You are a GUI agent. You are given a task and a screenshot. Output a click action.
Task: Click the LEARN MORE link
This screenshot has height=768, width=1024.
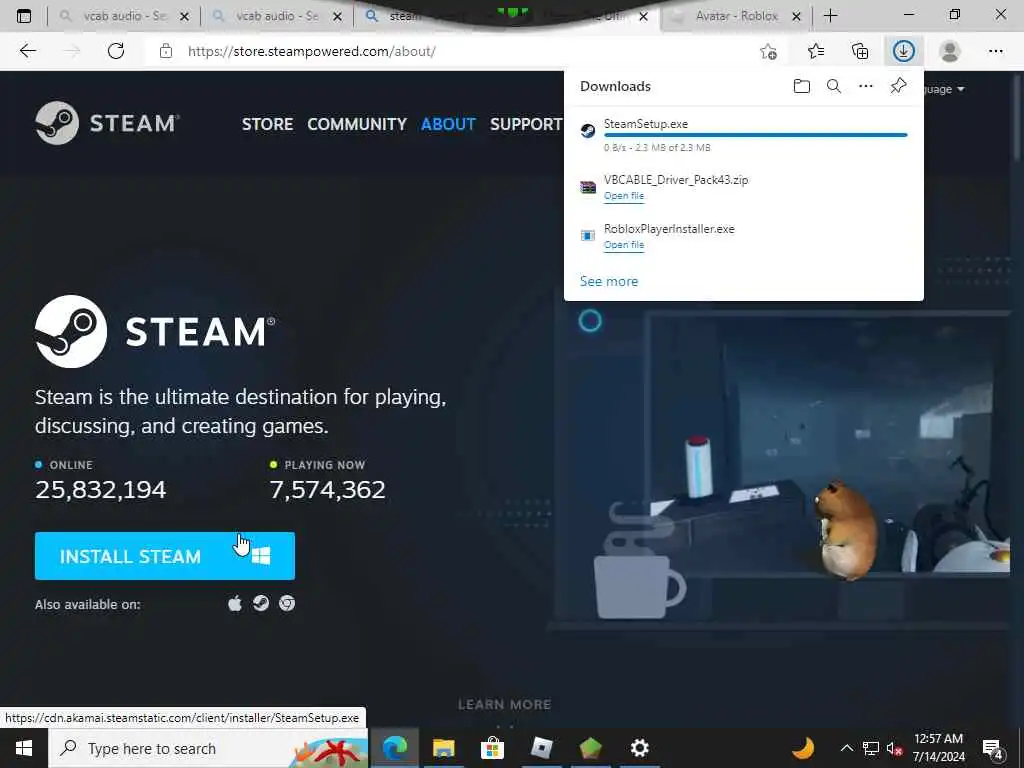[x=505, y=705]
